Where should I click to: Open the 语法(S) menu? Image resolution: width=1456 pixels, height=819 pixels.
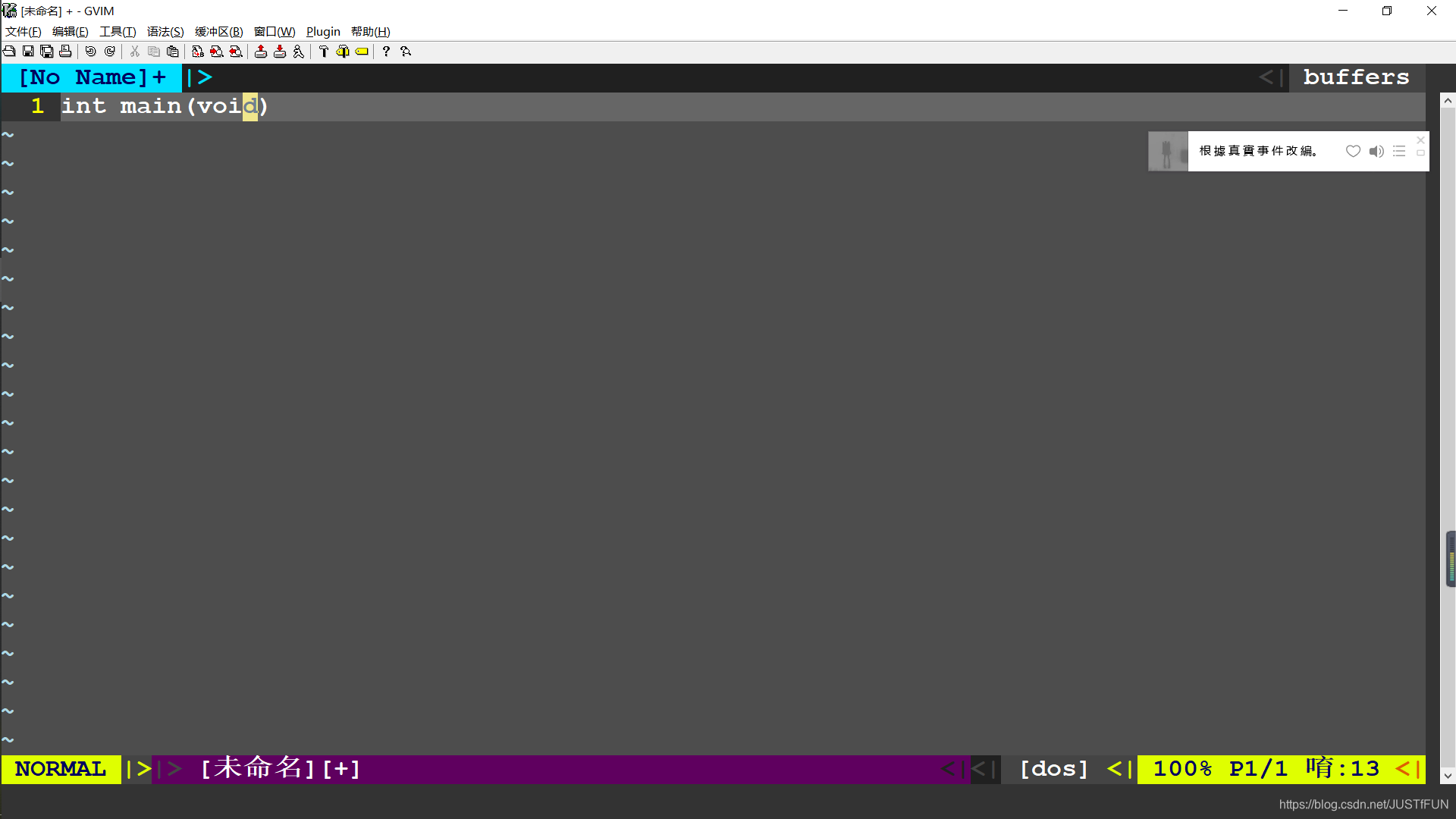coord(165,32)
